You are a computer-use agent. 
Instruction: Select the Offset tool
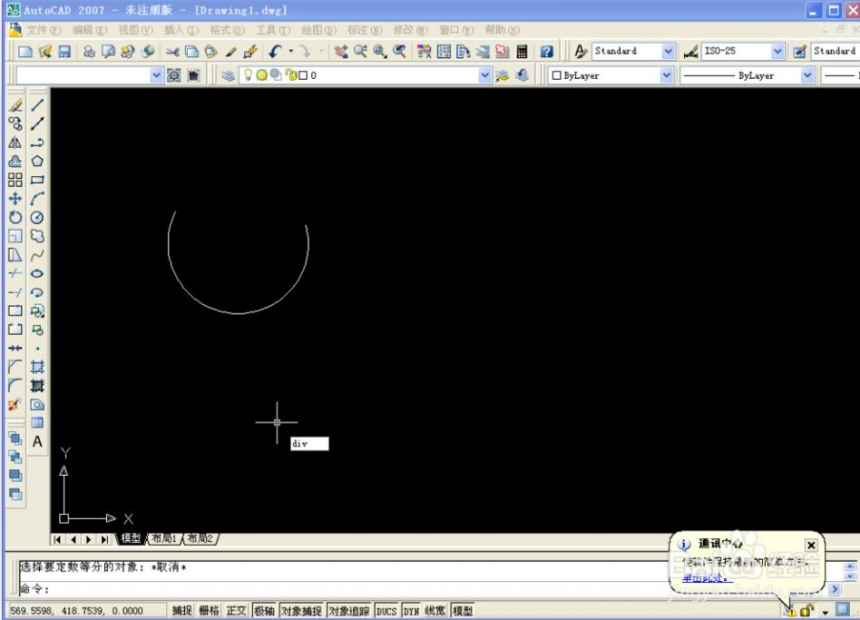click(x=15, y=161)
